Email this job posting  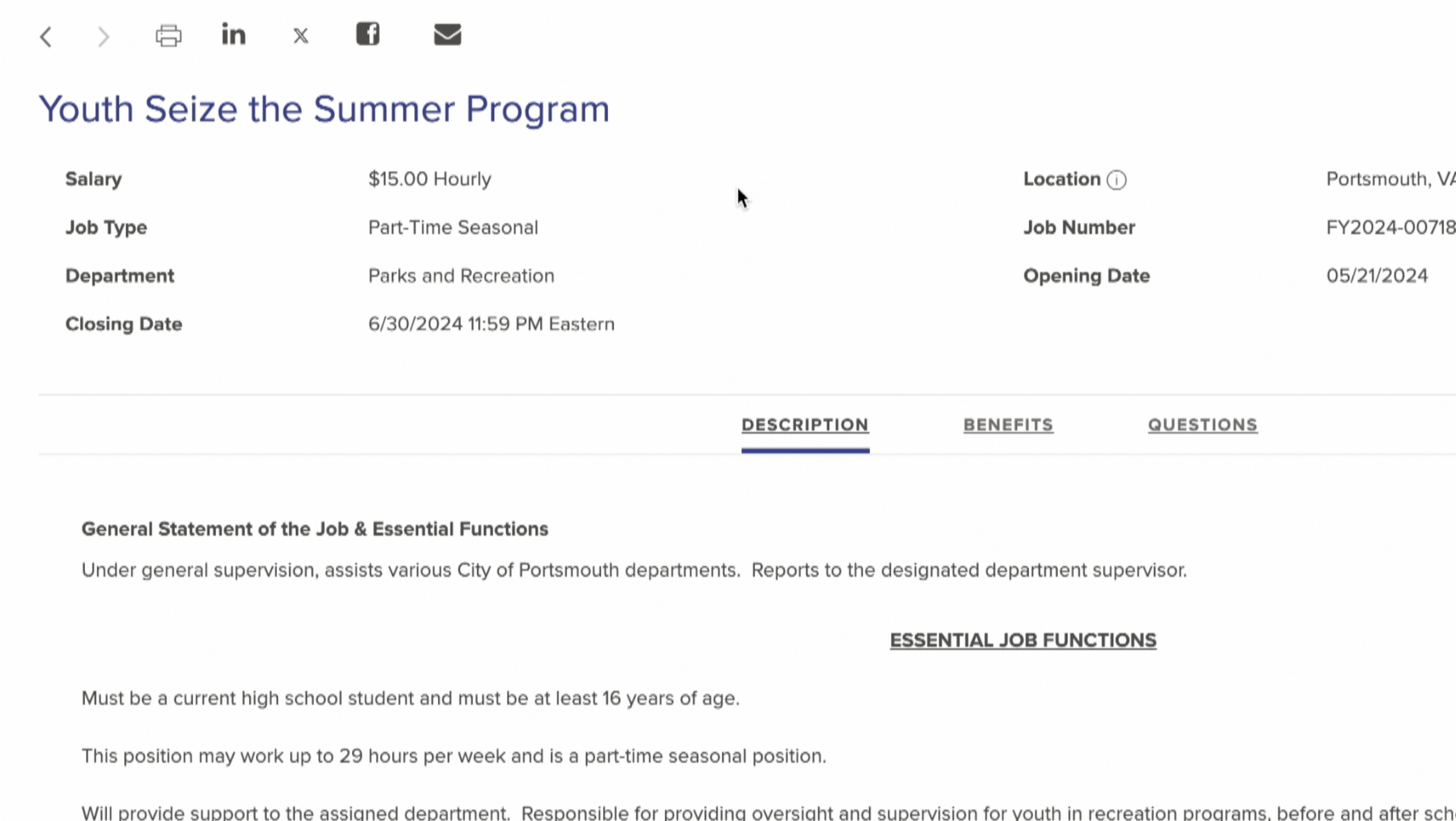point(447,34)
